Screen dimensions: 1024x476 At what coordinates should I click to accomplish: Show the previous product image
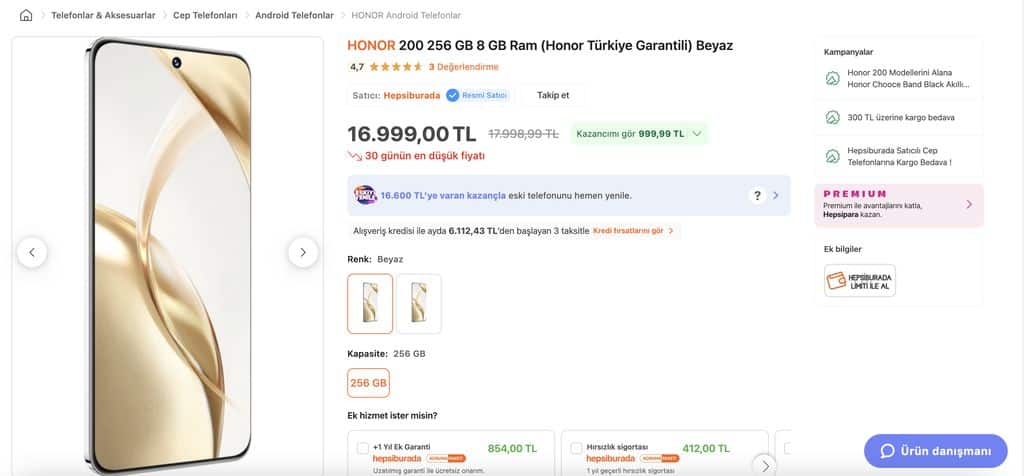[32, 253]
